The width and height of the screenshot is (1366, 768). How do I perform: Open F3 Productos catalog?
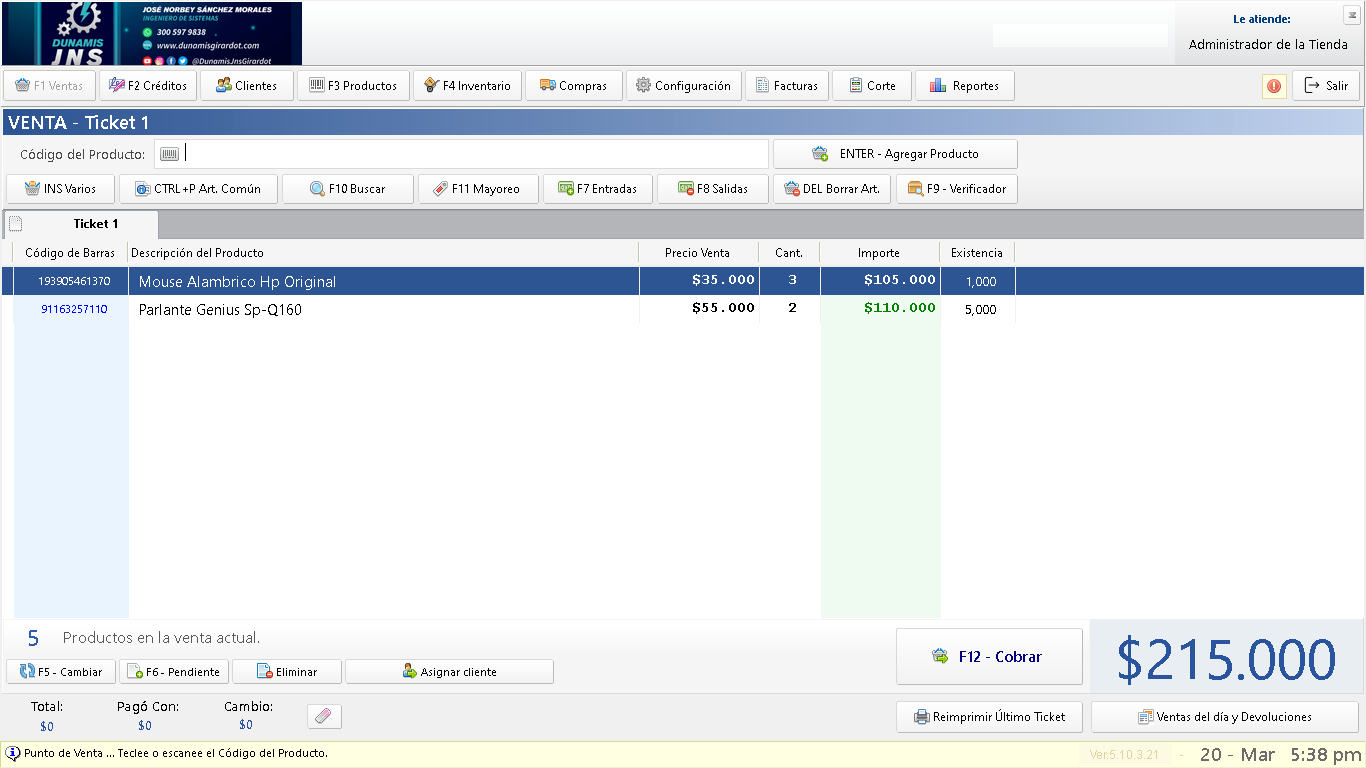tap(353, 86)
